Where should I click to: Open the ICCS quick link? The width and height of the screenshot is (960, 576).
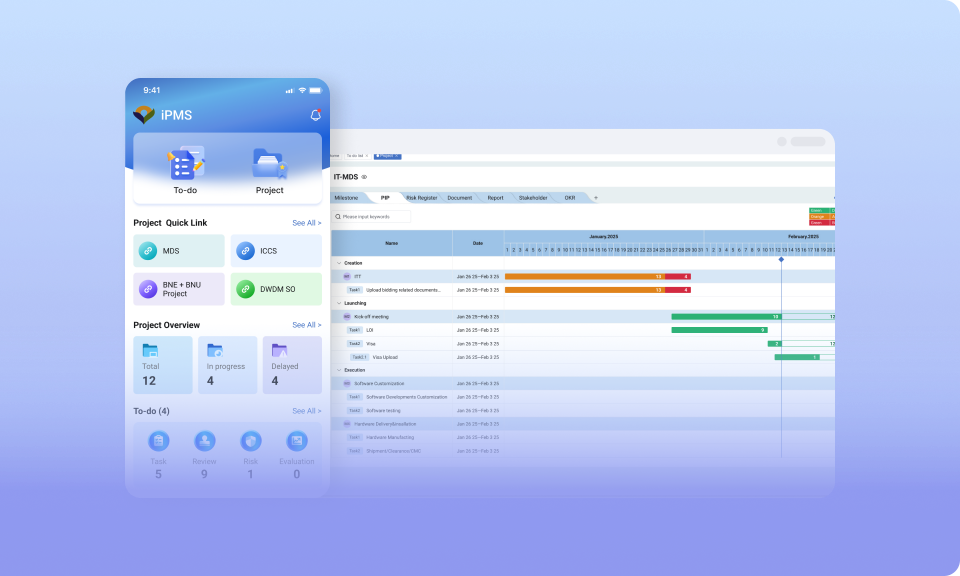(x=245, y=251)
